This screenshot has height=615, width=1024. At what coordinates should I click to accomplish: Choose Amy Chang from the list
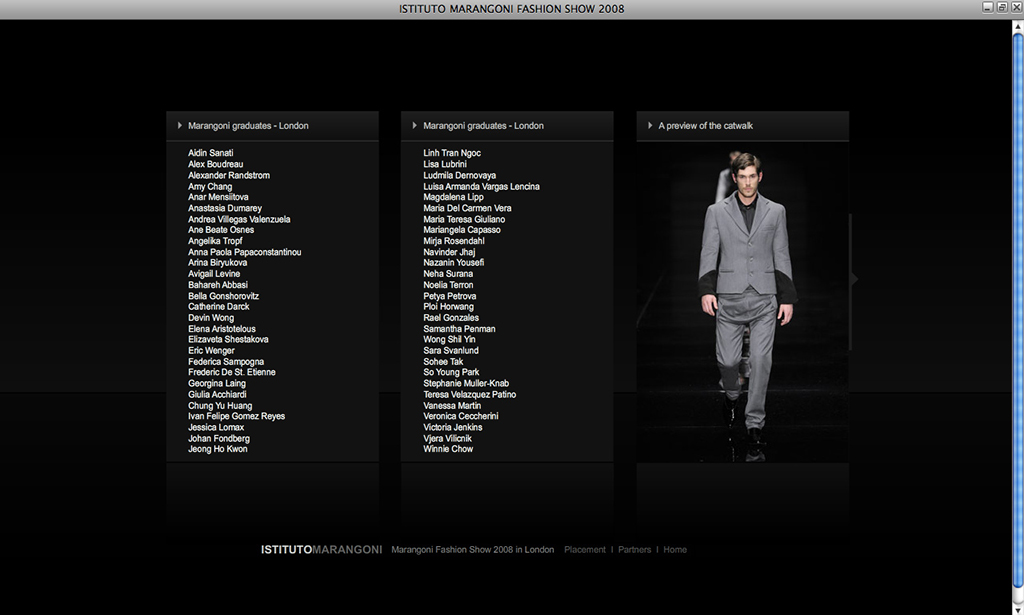pos(210,186)
